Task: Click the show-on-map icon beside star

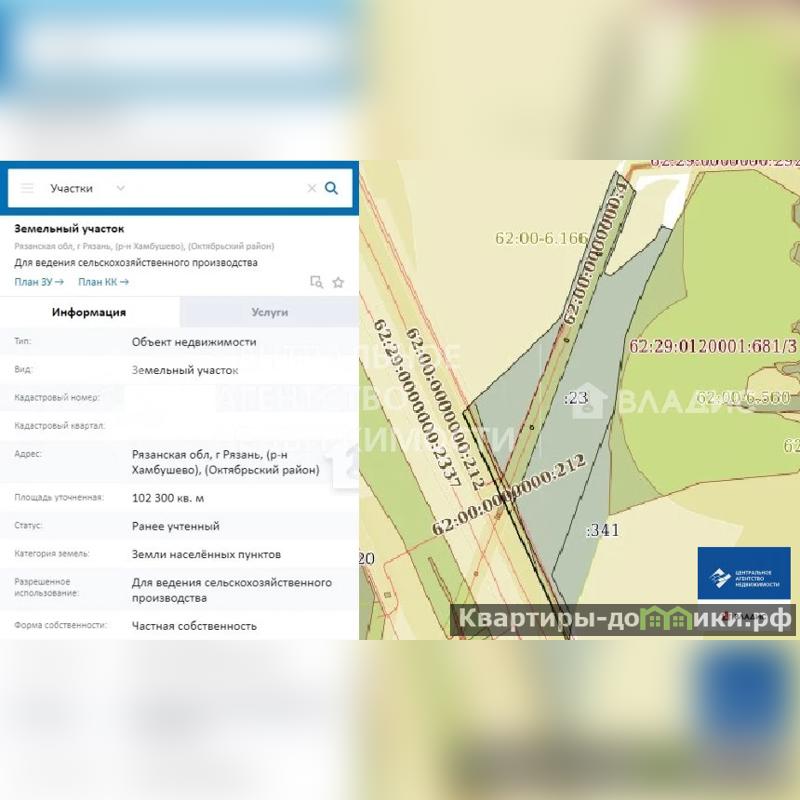Action: (316, 282)
